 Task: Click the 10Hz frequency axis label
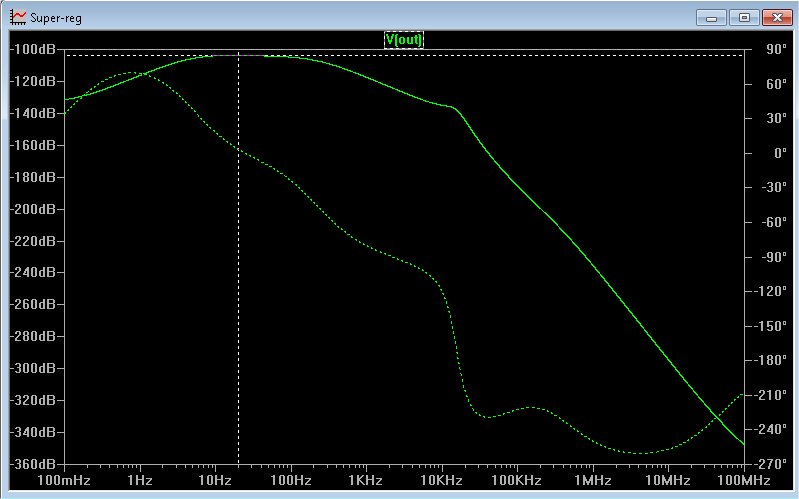(215, 480)
